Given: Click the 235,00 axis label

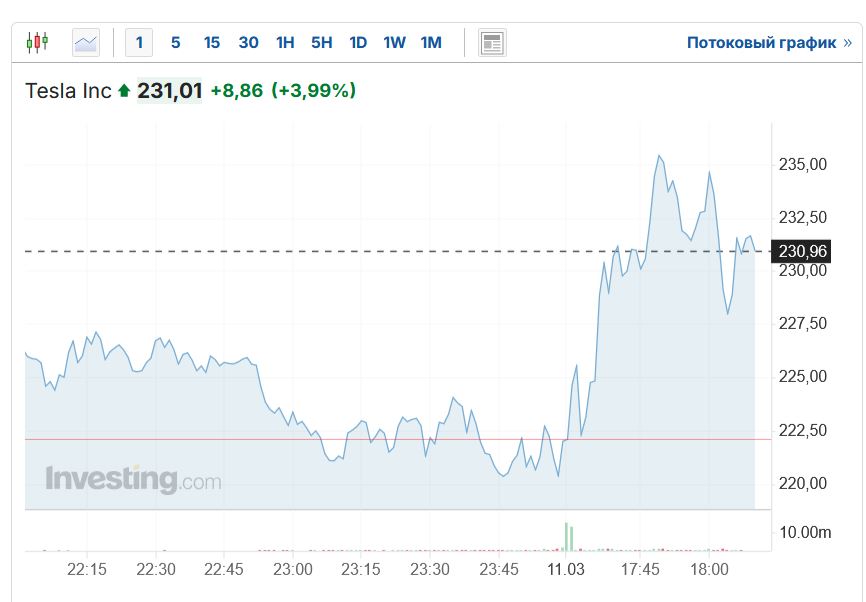Looking at the screenshot, I should pos(802,164).
